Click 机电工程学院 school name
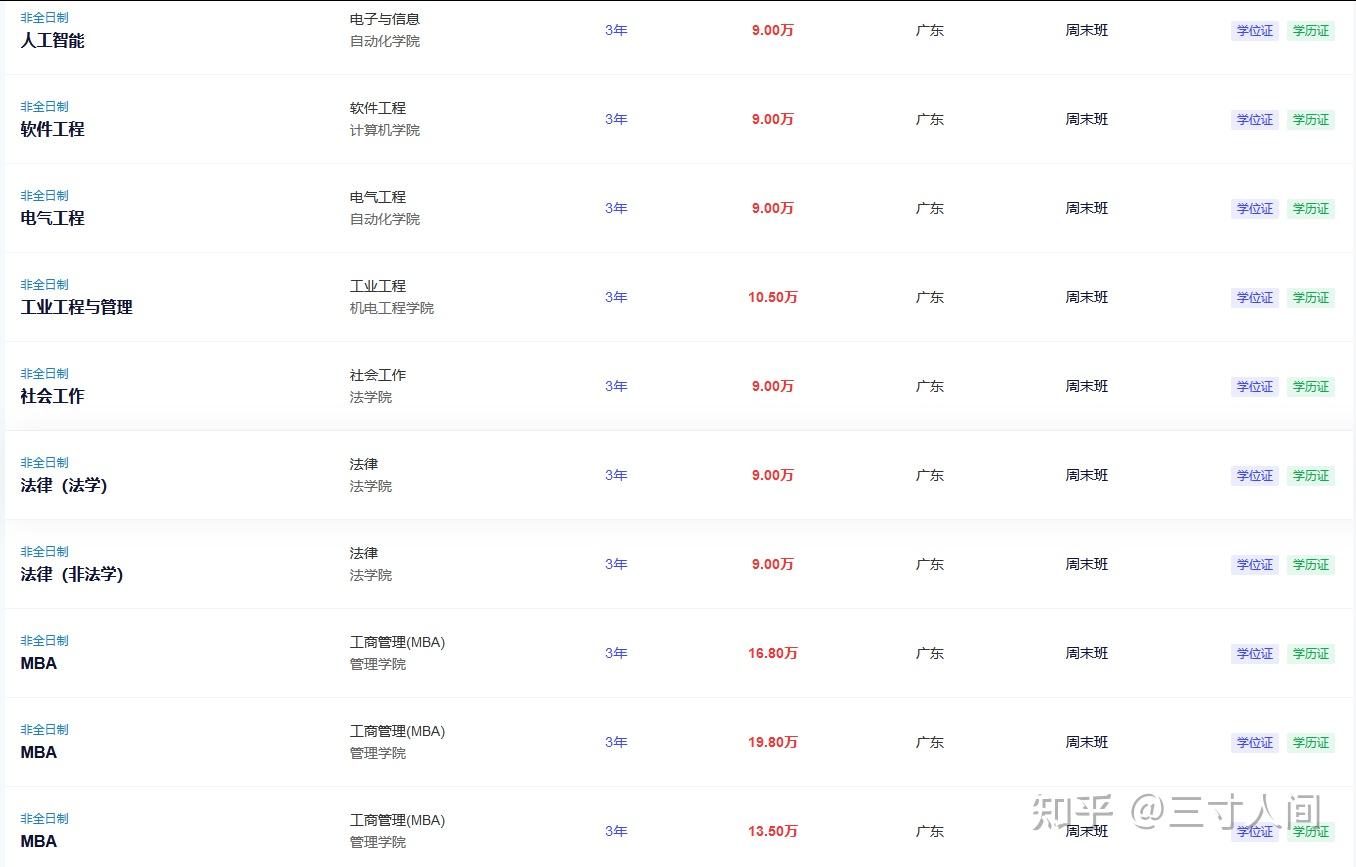The image size is (1356, 867). click(392, 309)
